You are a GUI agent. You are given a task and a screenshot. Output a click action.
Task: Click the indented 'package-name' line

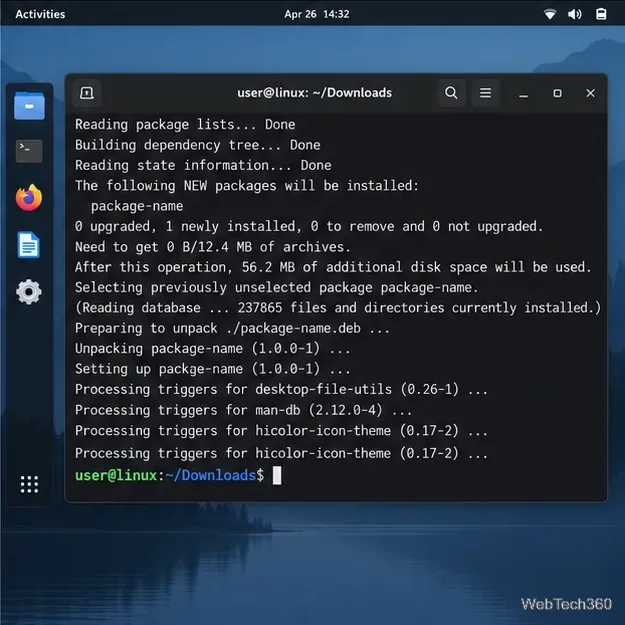tap(137, 206)
